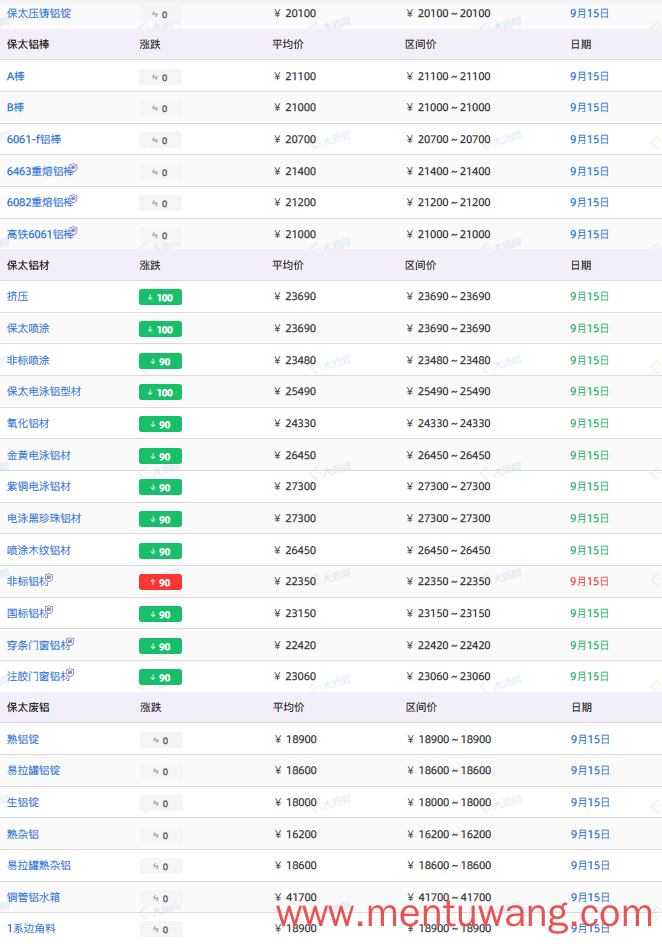
Task: Open the 铜管铝水箱 link
Action: click(x=34, y=898)
